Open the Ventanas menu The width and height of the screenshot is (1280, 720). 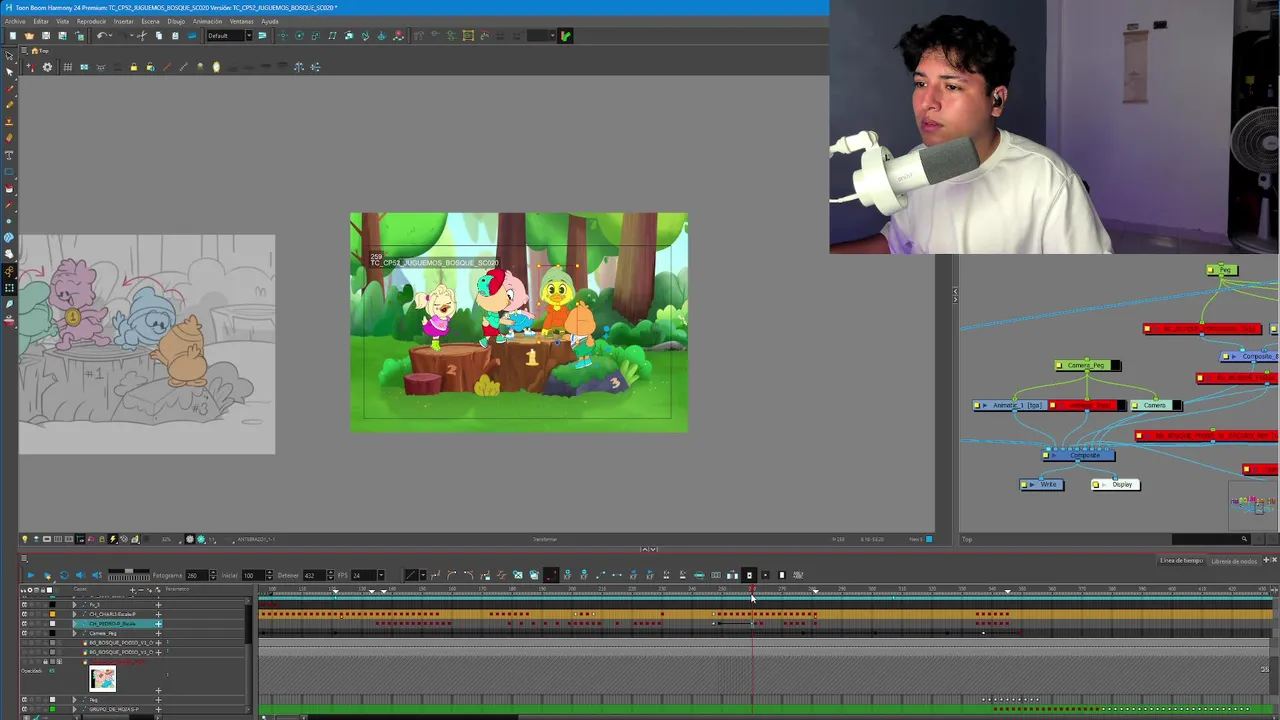pos(241,21)
